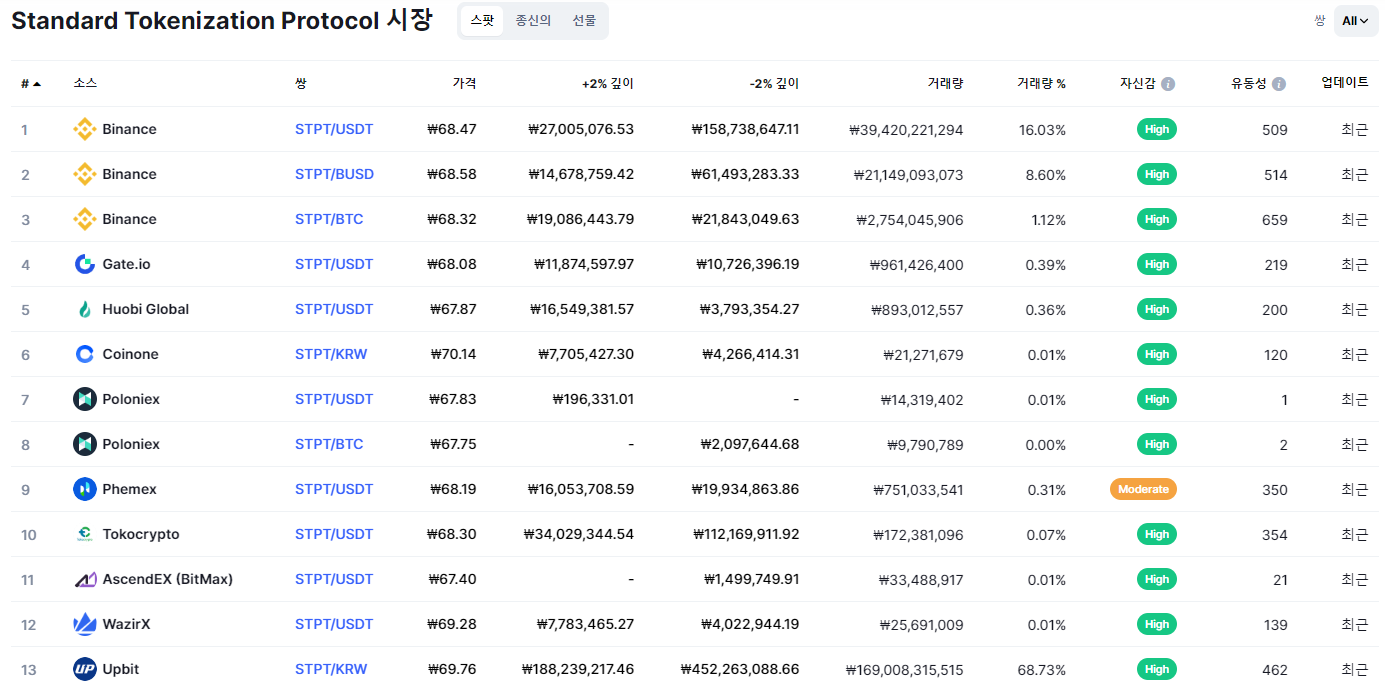Click the info icon next to 자신감
This screenshot has width=1385, height=690.
(1168, 84)
